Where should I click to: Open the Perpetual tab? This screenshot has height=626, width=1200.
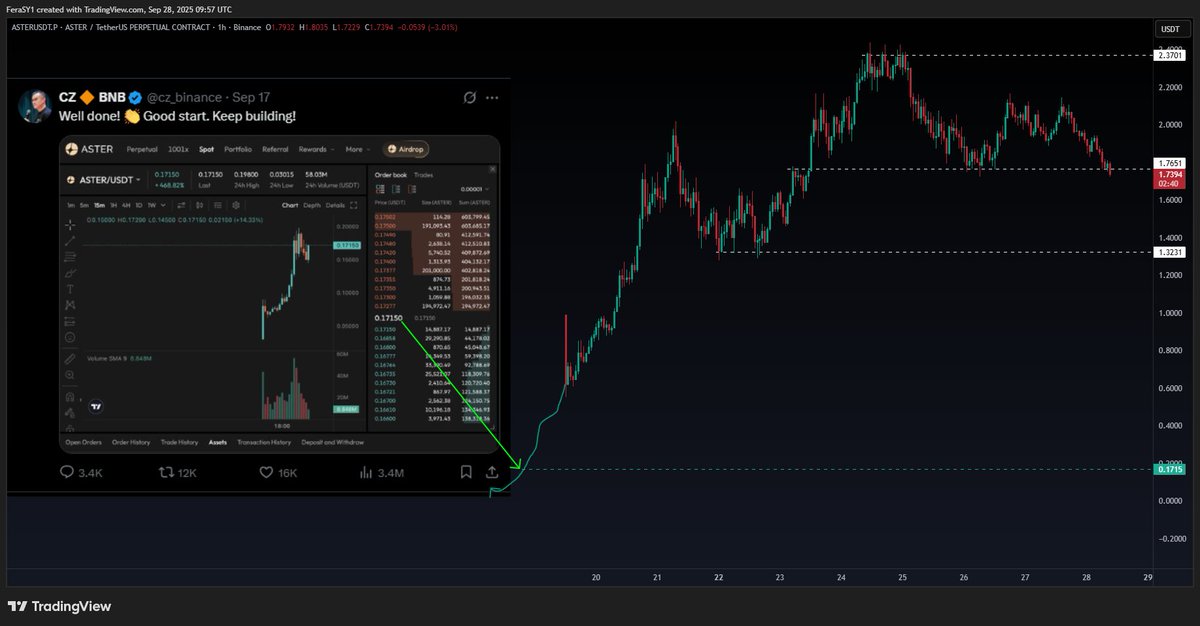click(x=142, y=149)
